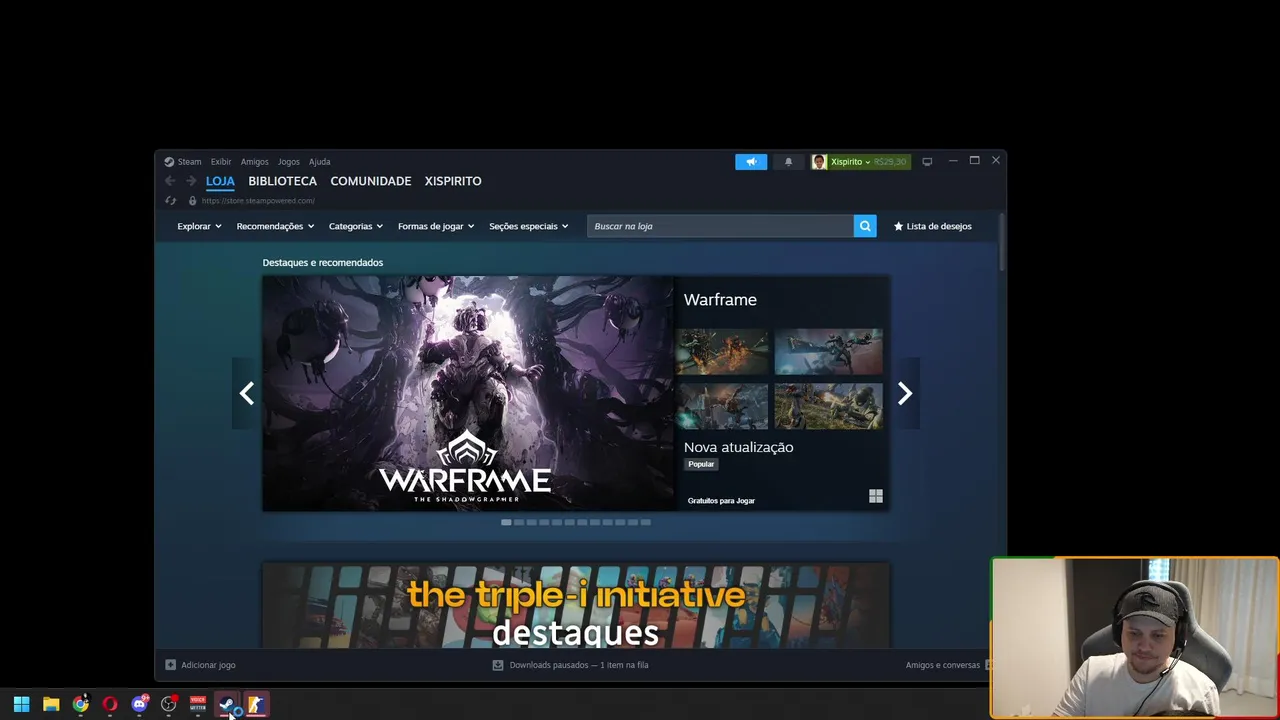The width and height of the screenshot is (1280, 720).
Task: Switch to the XISPIRITO profile tab
Action: point(453,181)
